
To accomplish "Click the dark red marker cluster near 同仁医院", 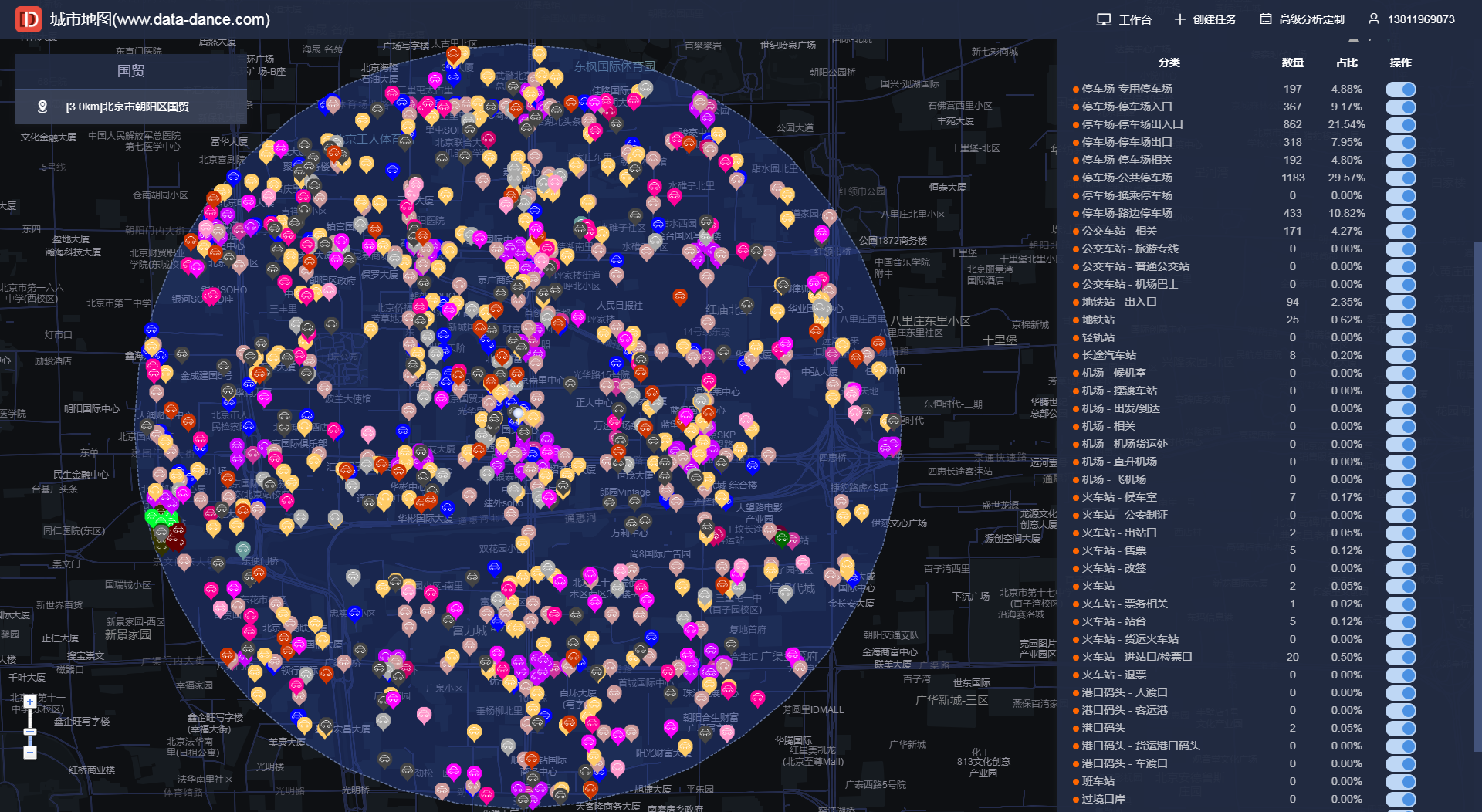I will click(x=177, y=536).
